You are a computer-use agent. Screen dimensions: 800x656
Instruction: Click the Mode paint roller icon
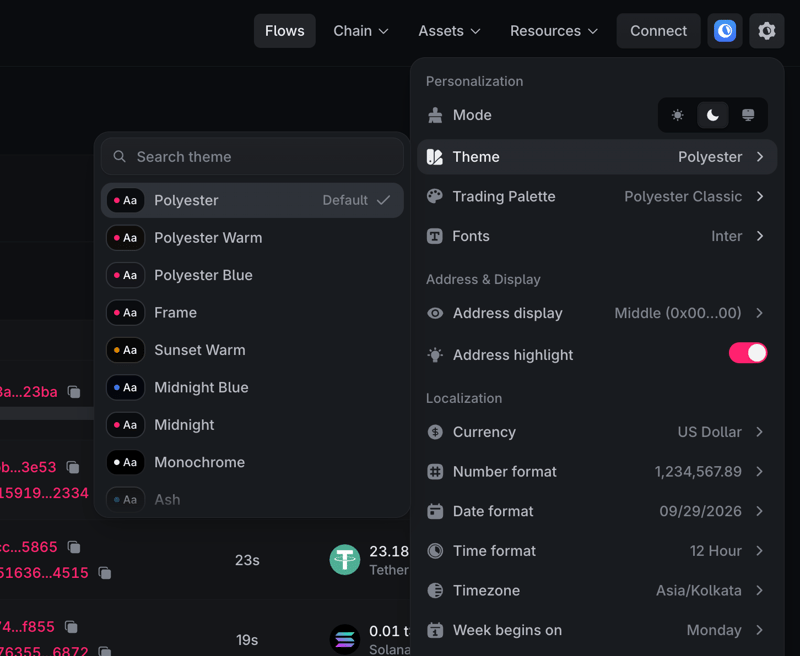pyautogui.click(x=435, y=115)
